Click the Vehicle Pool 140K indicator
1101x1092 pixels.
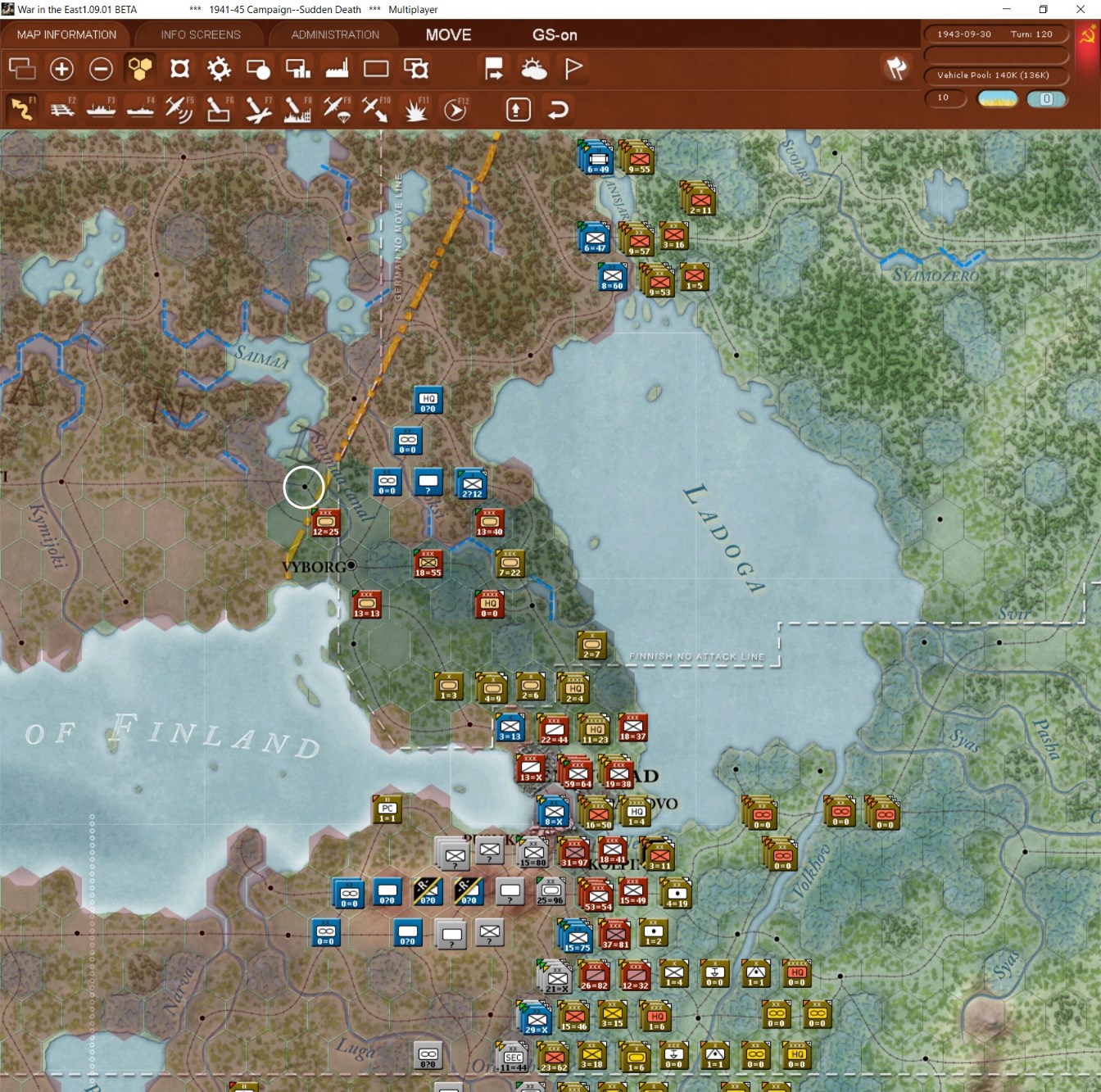[996, 75]
